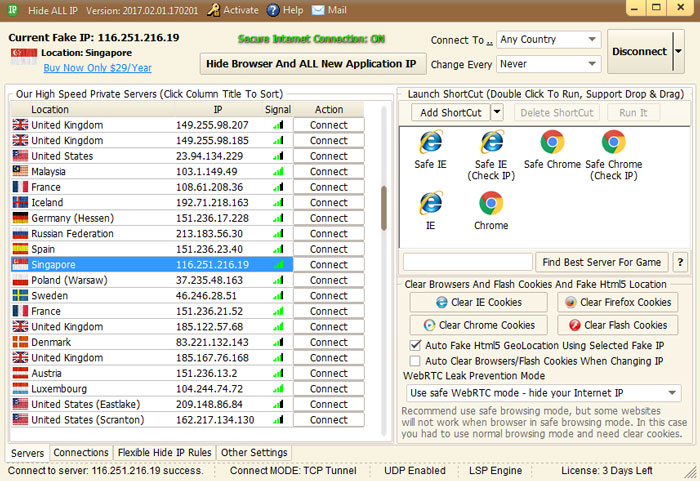Select the plain IE shortcut icon
This screenshot has width=700, height=481.
pyautogui.click(x=430, y=203)
